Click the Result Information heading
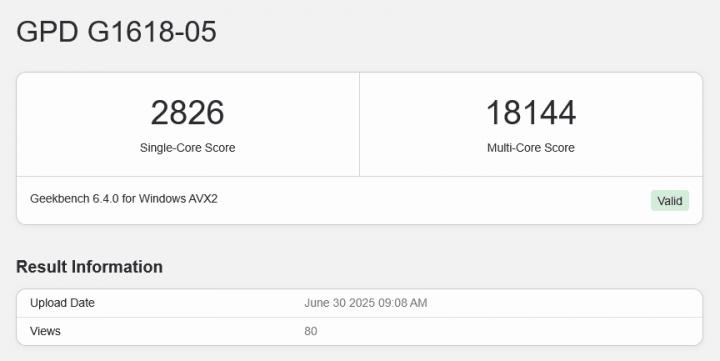 pyautogui.click(x=90, y=267)
